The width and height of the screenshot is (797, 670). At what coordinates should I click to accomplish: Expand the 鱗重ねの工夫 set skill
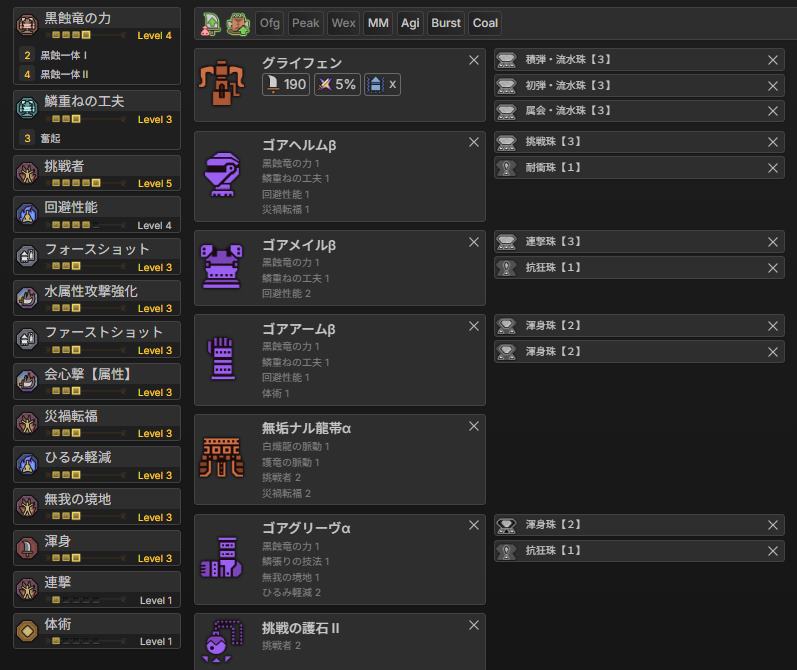point(97,109)
